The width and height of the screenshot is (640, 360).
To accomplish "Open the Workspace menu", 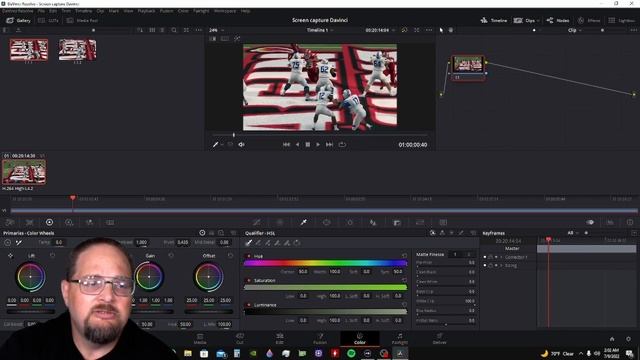I will (x=225, y=11).
